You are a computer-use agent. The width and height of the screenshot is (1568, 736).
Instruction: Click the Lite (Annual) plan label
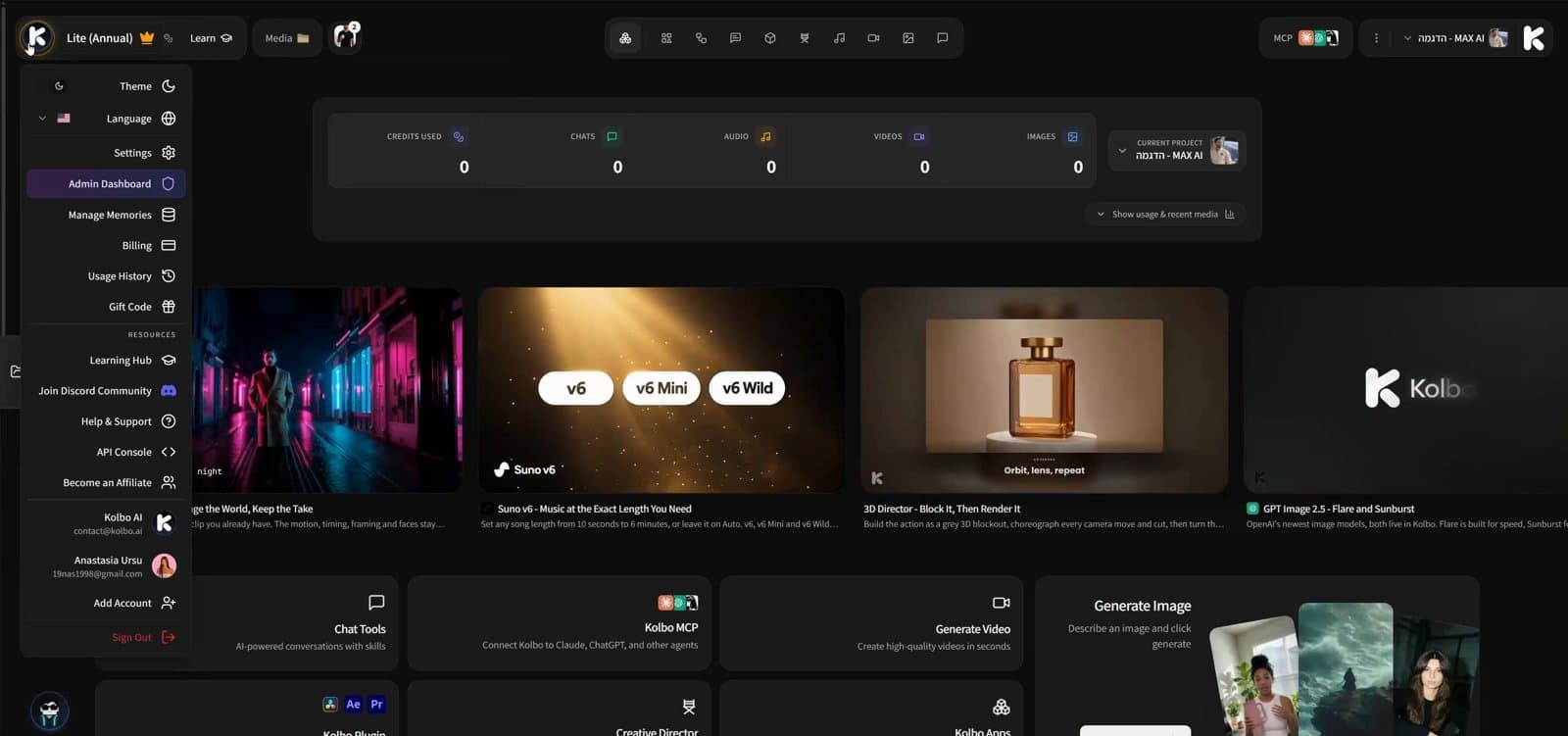point(100,38)
